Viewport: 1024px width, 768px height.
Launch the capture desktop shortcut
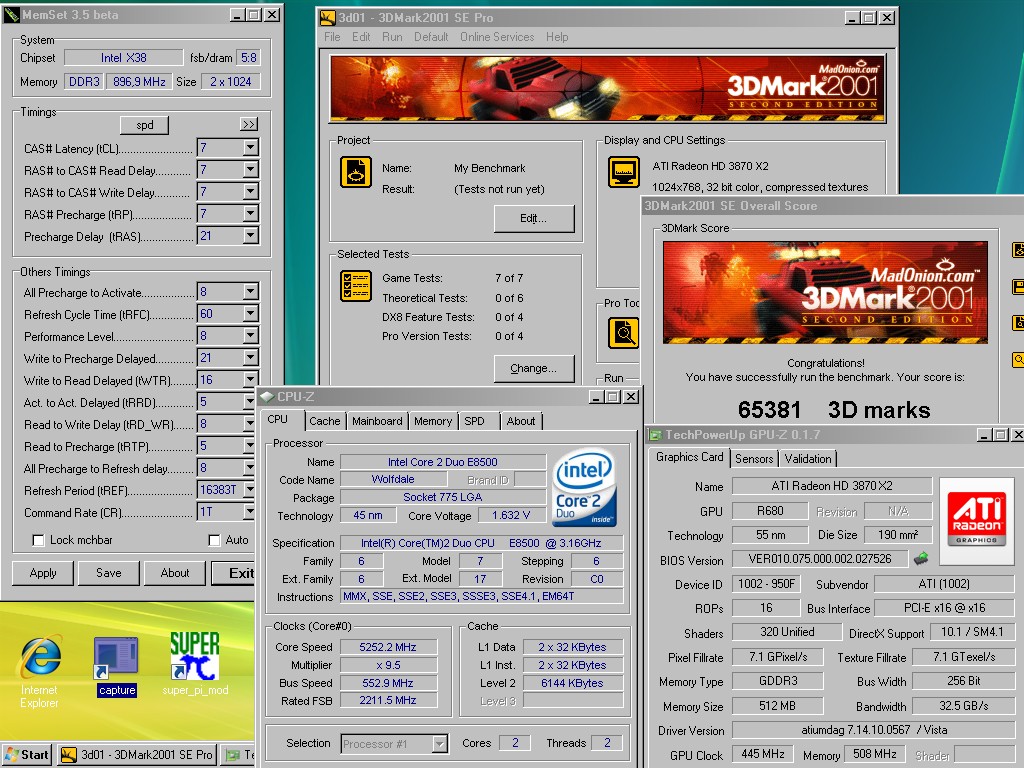tap(116, 666)
